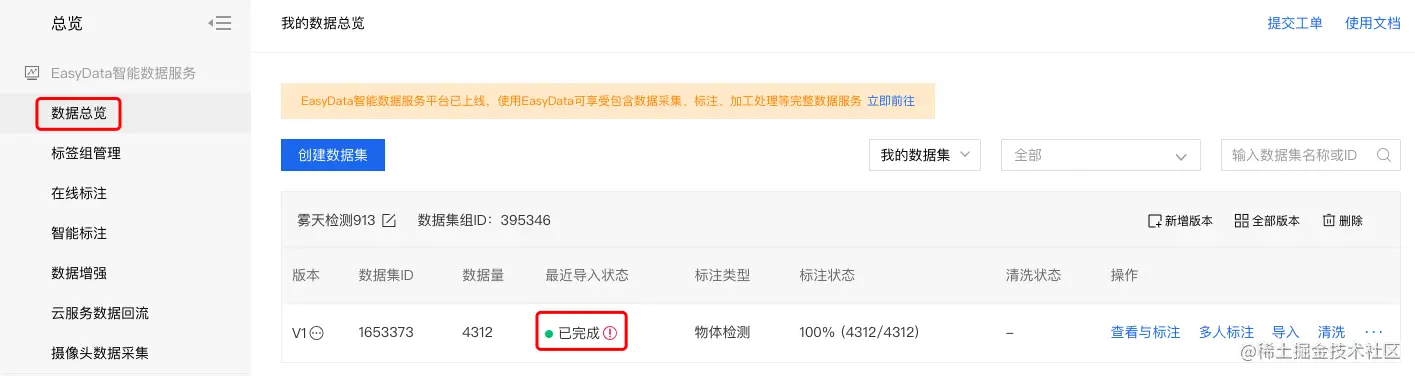Click the red warning icon beside 已完成
Screen dimensions: 1415x376
tap(610, 333)
